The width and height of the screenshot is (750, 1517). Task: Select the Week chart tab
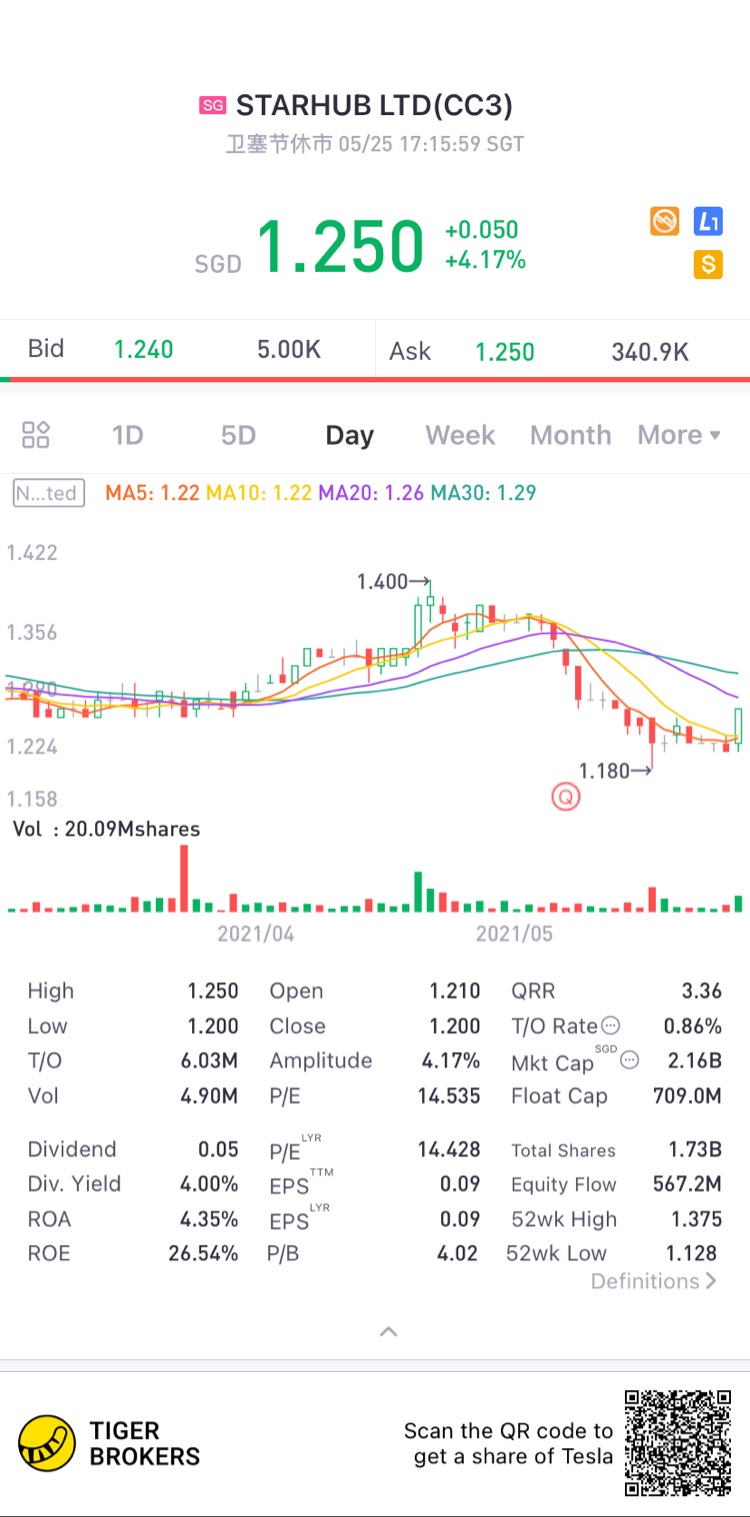[460, 435]
